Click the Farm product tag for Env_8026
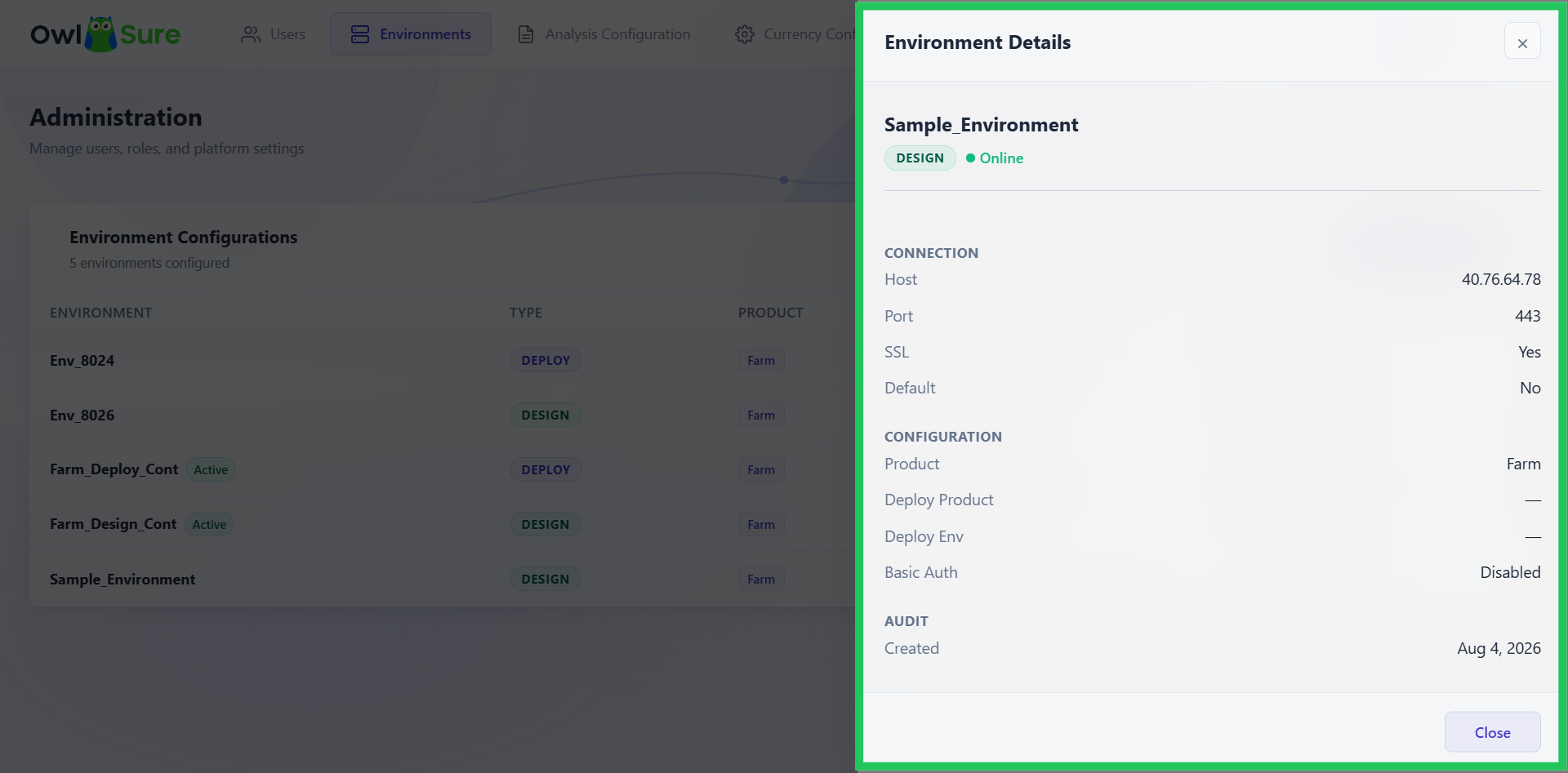 tap(761, 415)
